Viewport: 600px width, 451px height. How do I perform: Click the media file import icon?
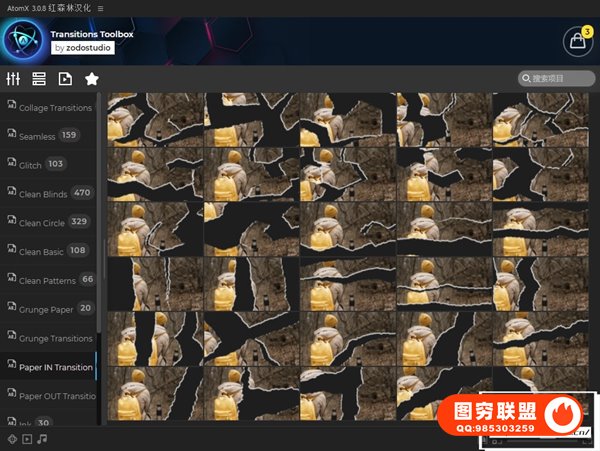(66, 79)
